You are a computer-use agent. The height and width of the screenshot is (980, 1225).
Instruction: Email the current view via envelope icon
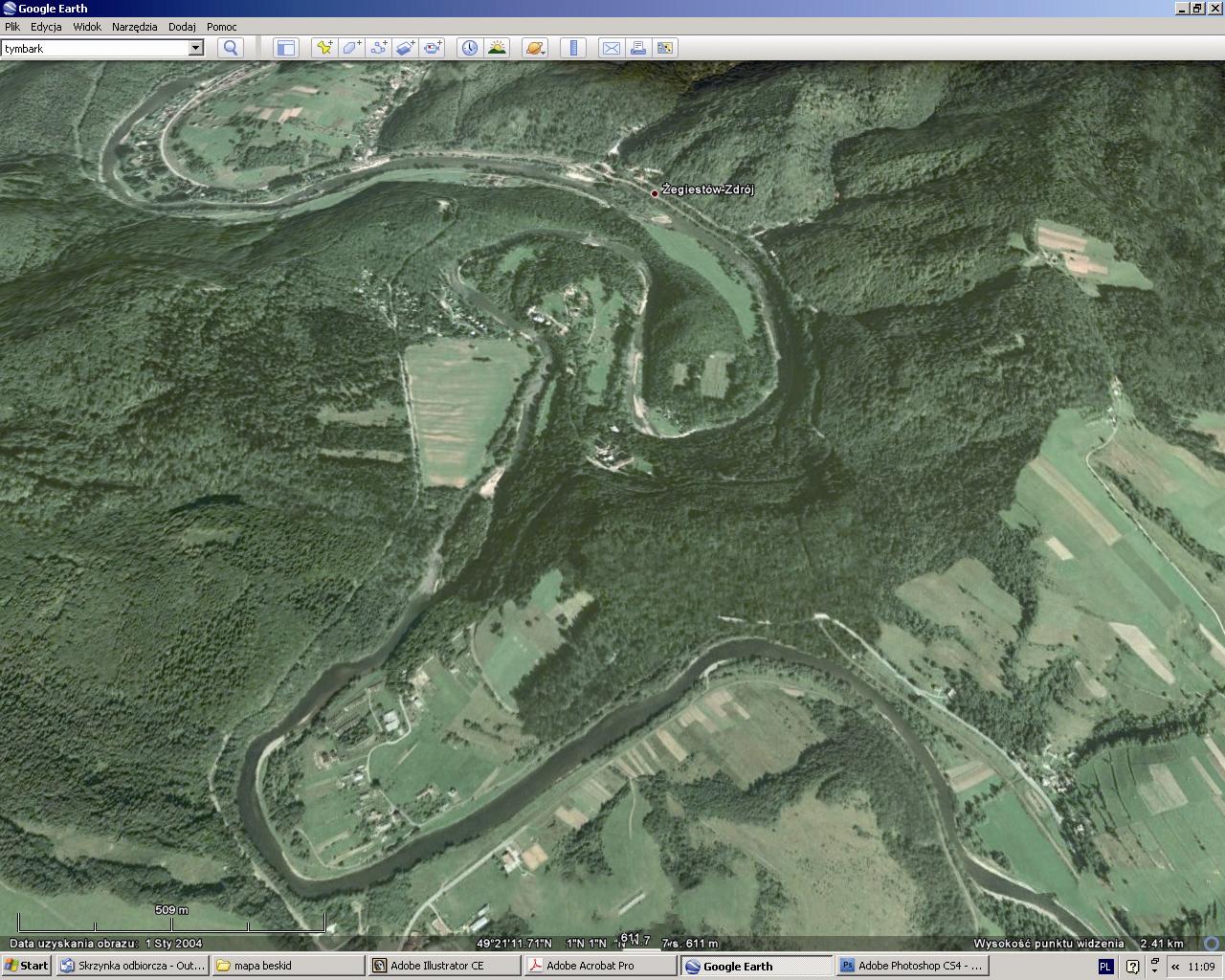(611, 48)
